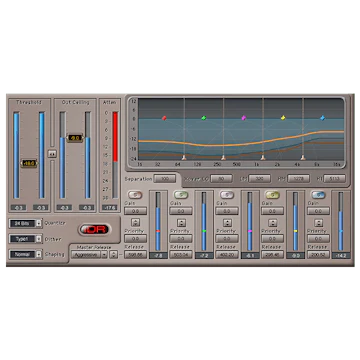360x360 pixels.
Task: Click the band attenuation readout -7.8
Action: click(x=158, y=255)
